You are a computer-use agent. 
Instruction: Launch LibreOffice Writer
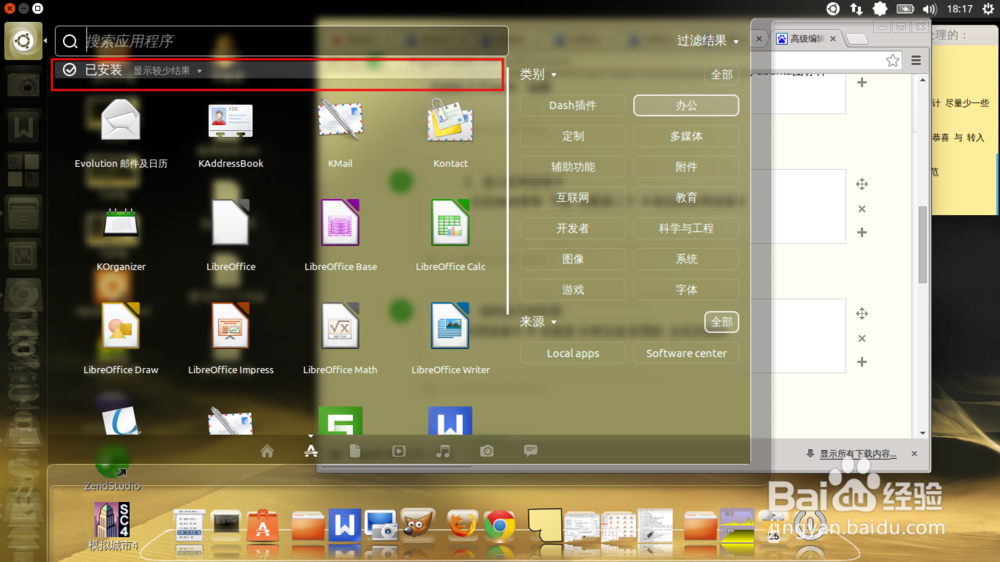pos(450,339)
